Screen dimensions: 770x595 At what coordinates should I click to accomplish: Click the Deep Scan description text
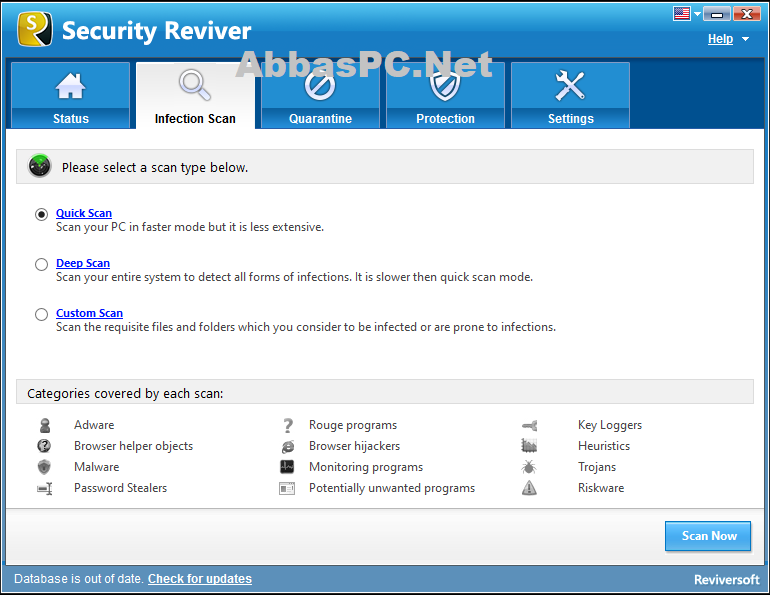click(x=294, y=277)
